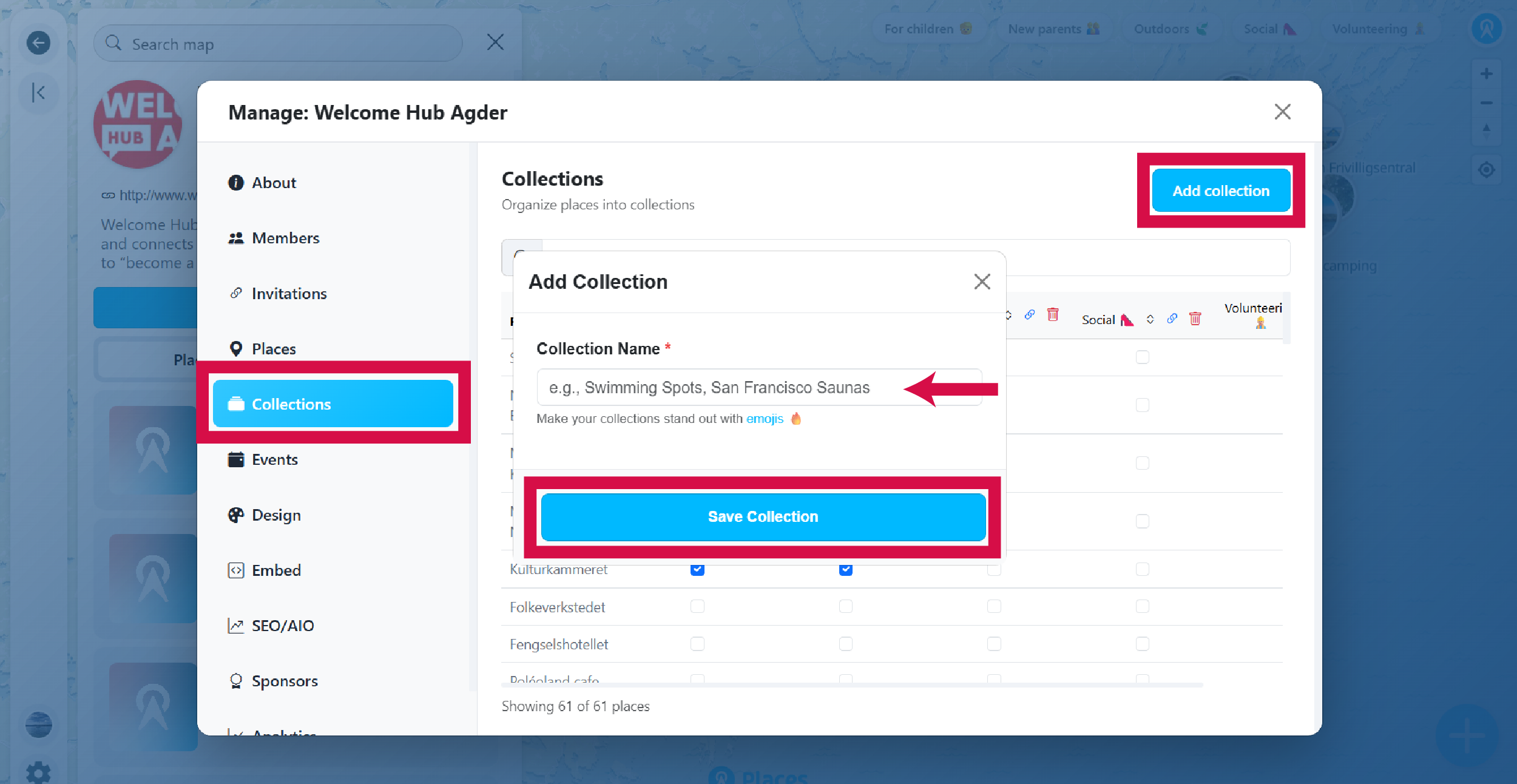Uncheck Kulturkammeret's first collection checkbox

(697, 569)
